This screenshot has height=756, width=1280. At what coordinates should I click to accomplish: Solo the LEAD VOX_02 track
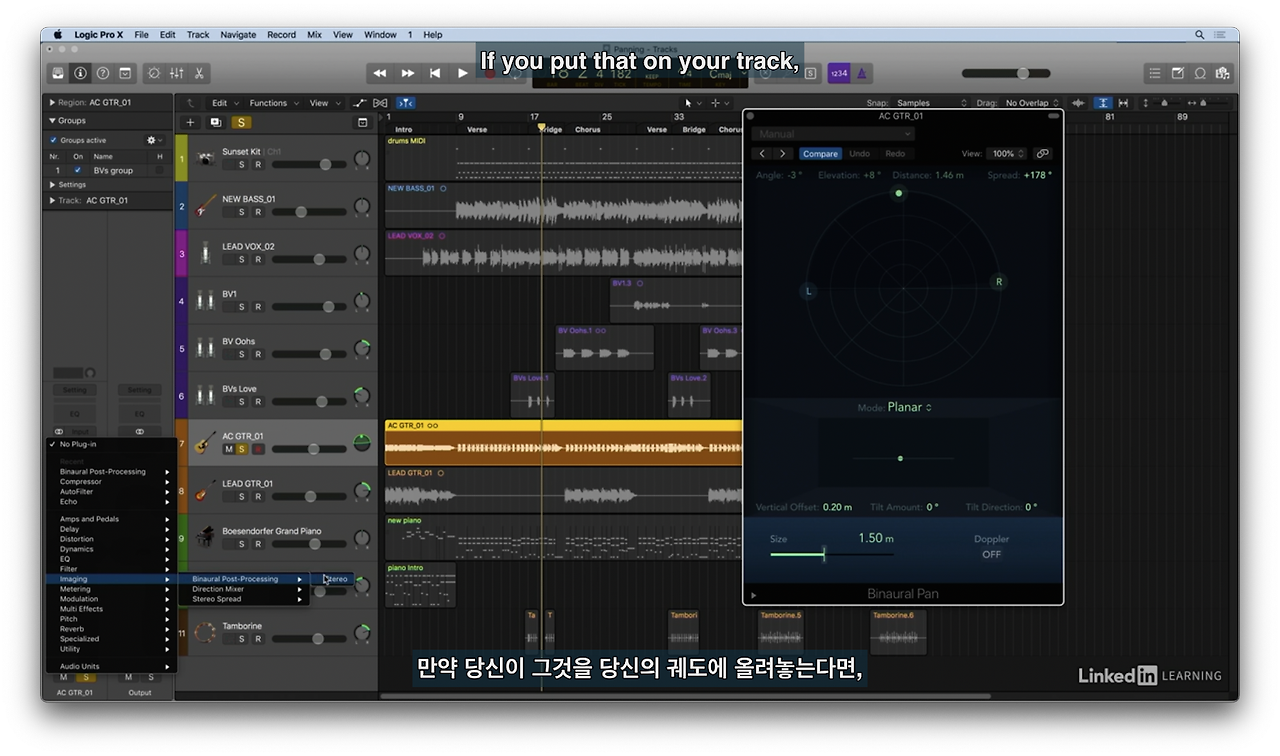coord(241,260)
